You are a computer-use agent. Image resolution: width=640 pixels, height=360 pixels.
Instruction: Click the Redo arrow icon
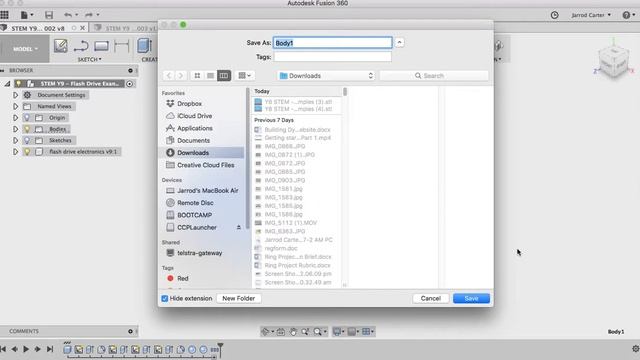[x=89, y=15]
